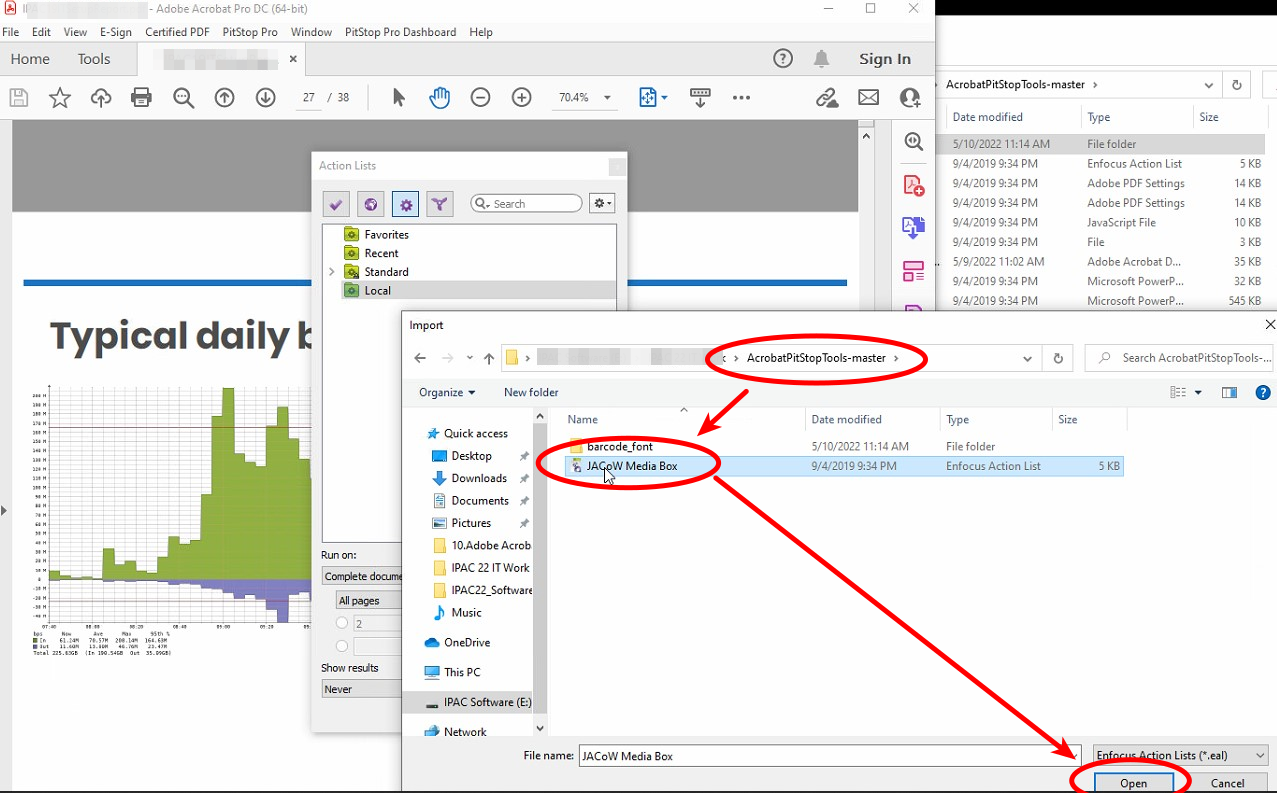Zoom in with the plus icon
Image resolution: width=1277 pixels, height=793 pixels.
(521, 97)
